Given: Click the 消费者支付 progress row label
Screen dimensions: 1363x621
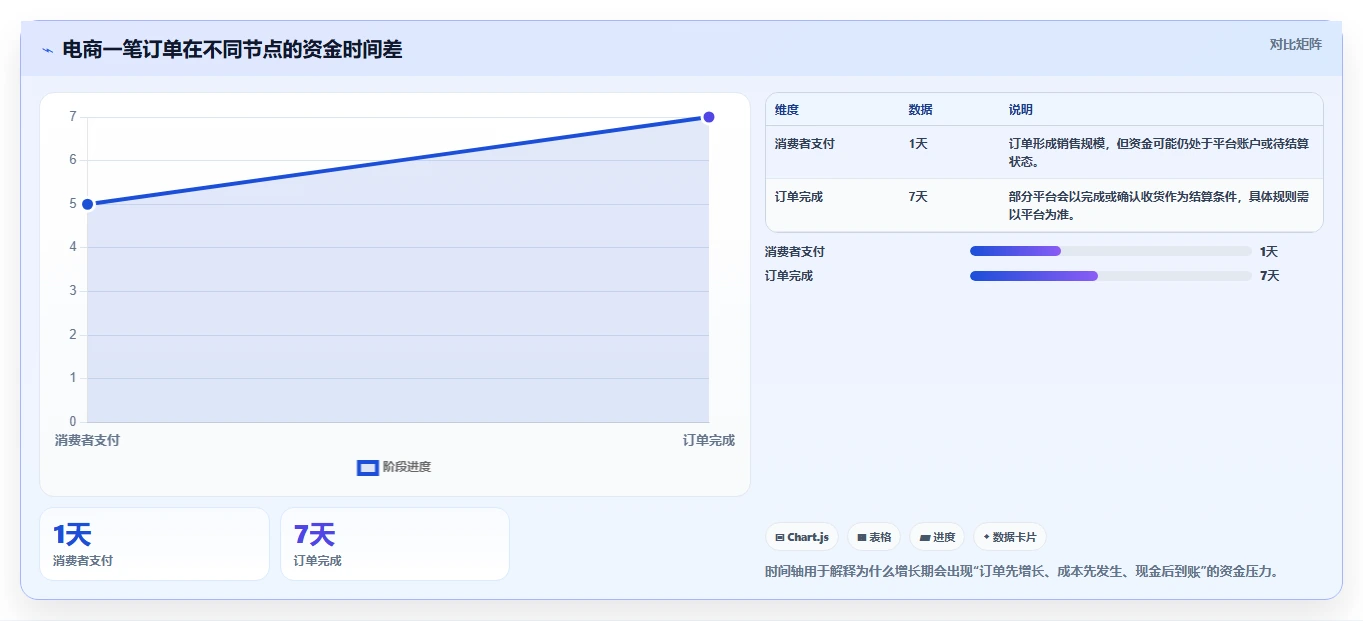Looking at the screenshot, I should click(795, 252).
